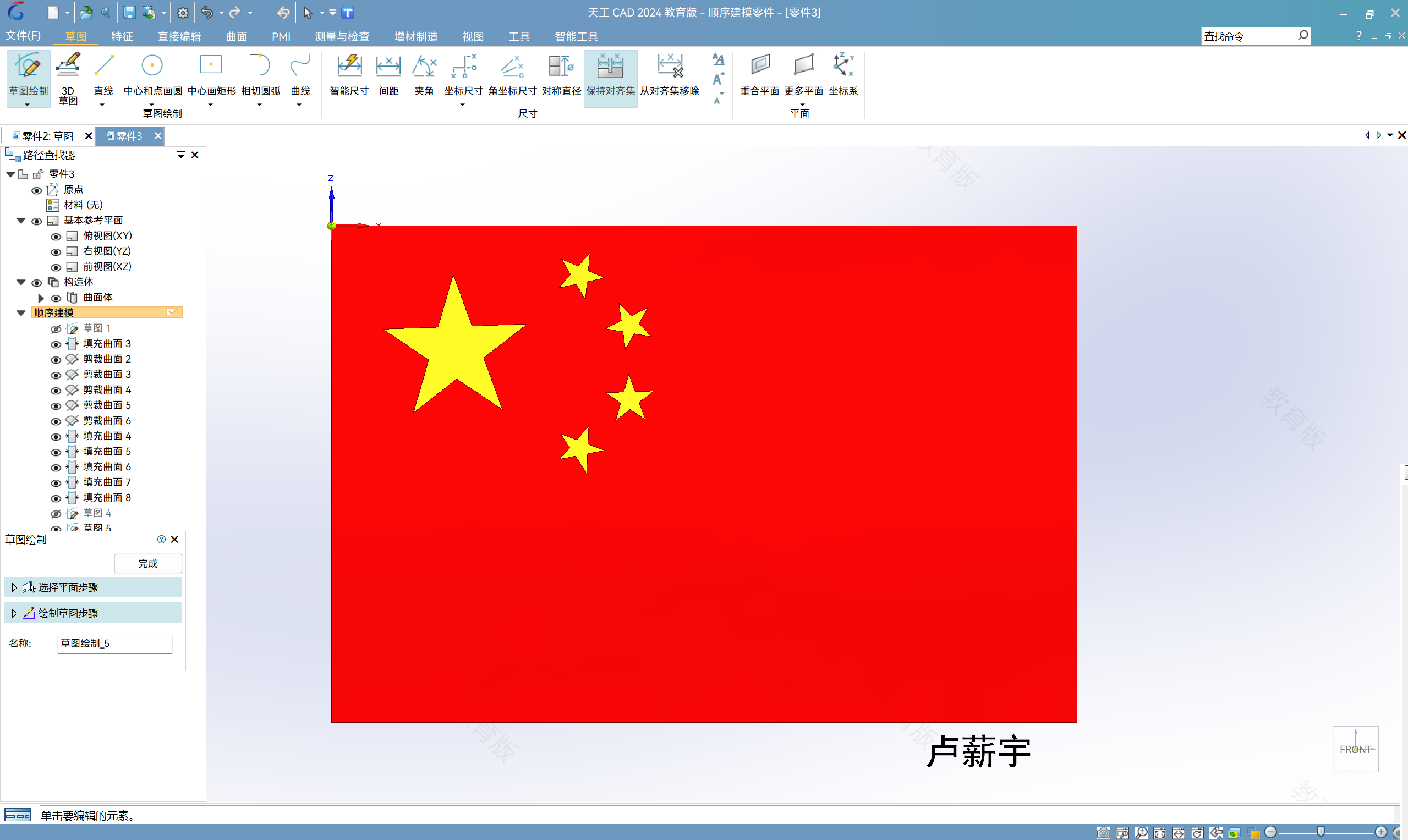Image resolution: width=1408 pixels, height=840 pixels.
Task: Click the 智能尺寸 smart dimension tool
Action: (349, 75)
